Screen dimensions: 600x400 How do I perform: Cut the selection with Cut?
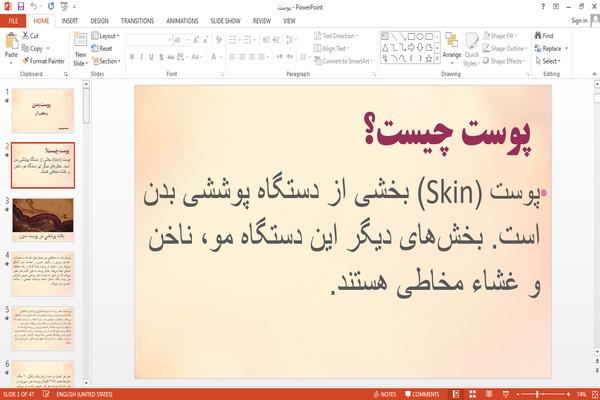[31, 36]
